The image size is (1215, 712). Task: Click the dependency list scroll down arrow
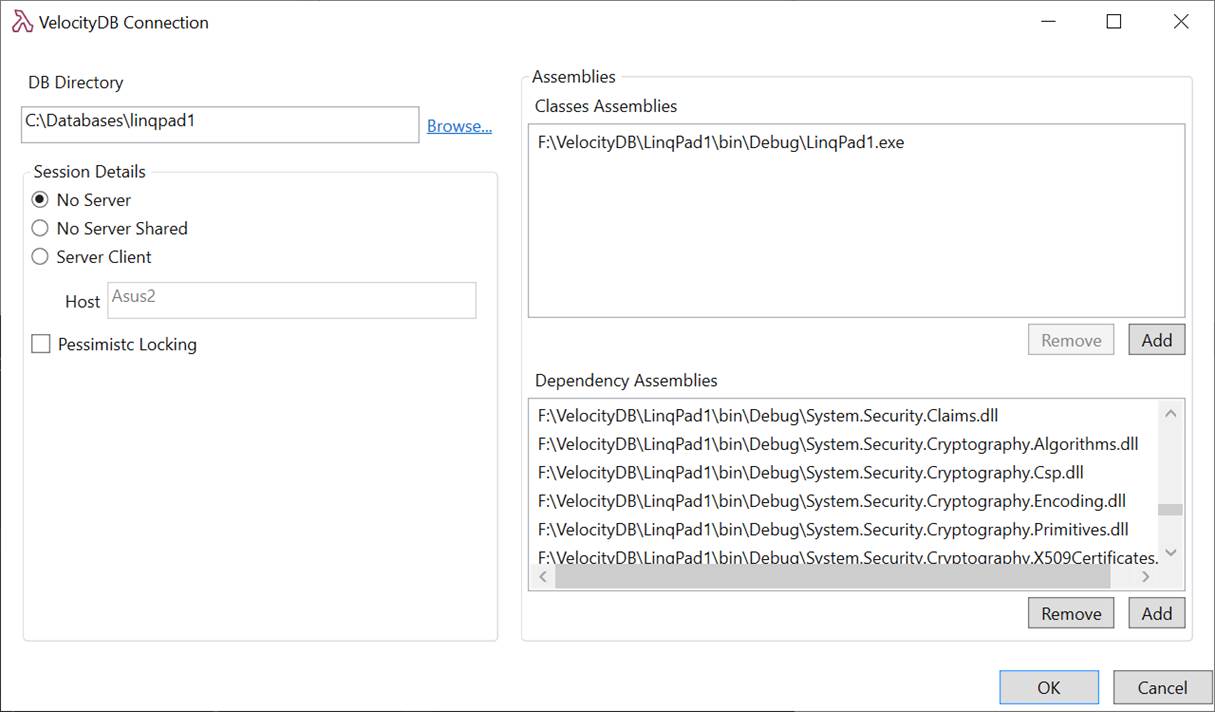coord(1171,553)
